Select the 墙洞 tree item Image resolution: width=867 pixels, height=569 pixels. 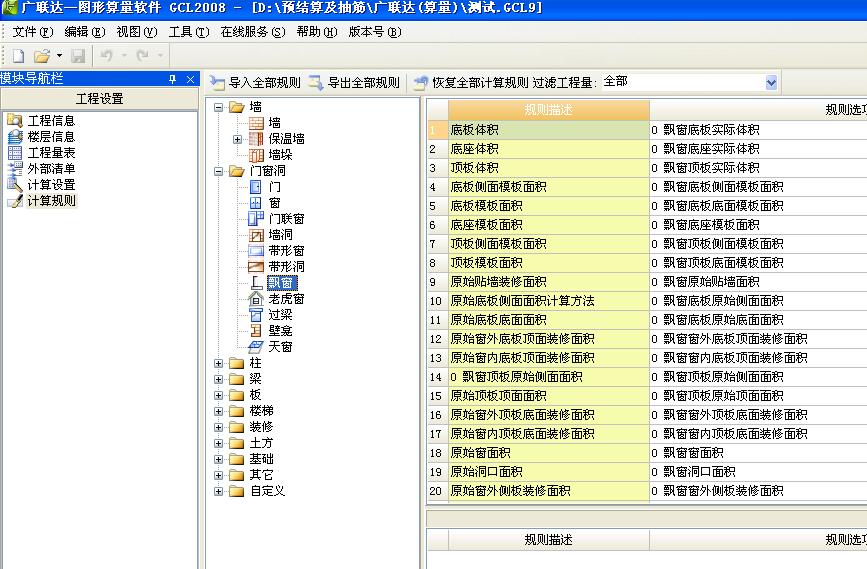280,235
